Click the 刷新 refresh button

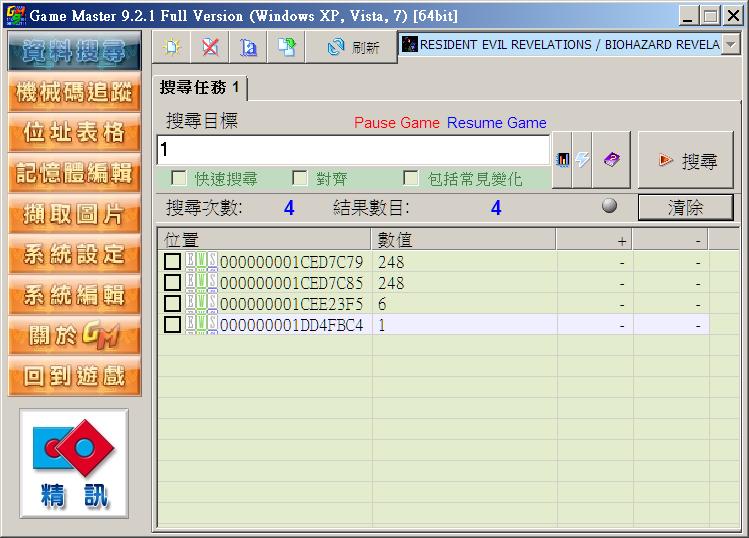click(354, 46)
